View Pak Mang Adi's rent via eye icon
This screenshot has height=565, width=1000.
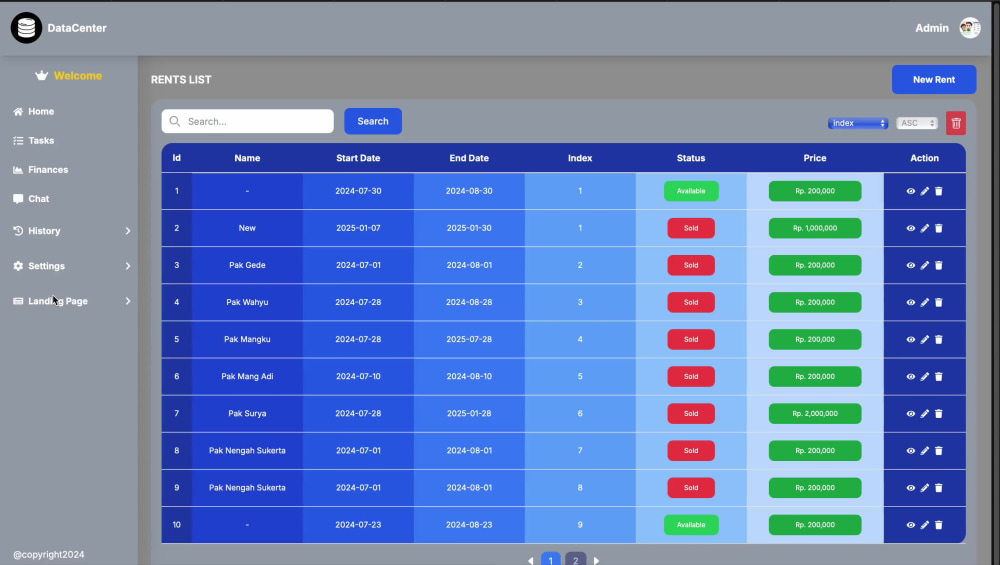pyautogui.click(x=911, y=376)
